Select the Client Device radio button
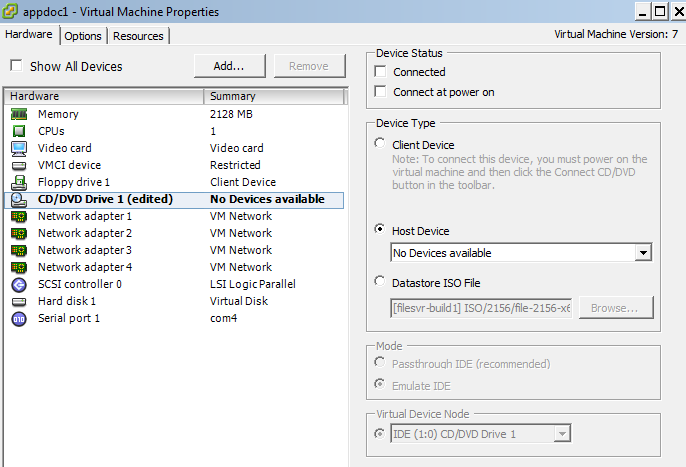Viewport: 686px width, 467px height. 380,145
